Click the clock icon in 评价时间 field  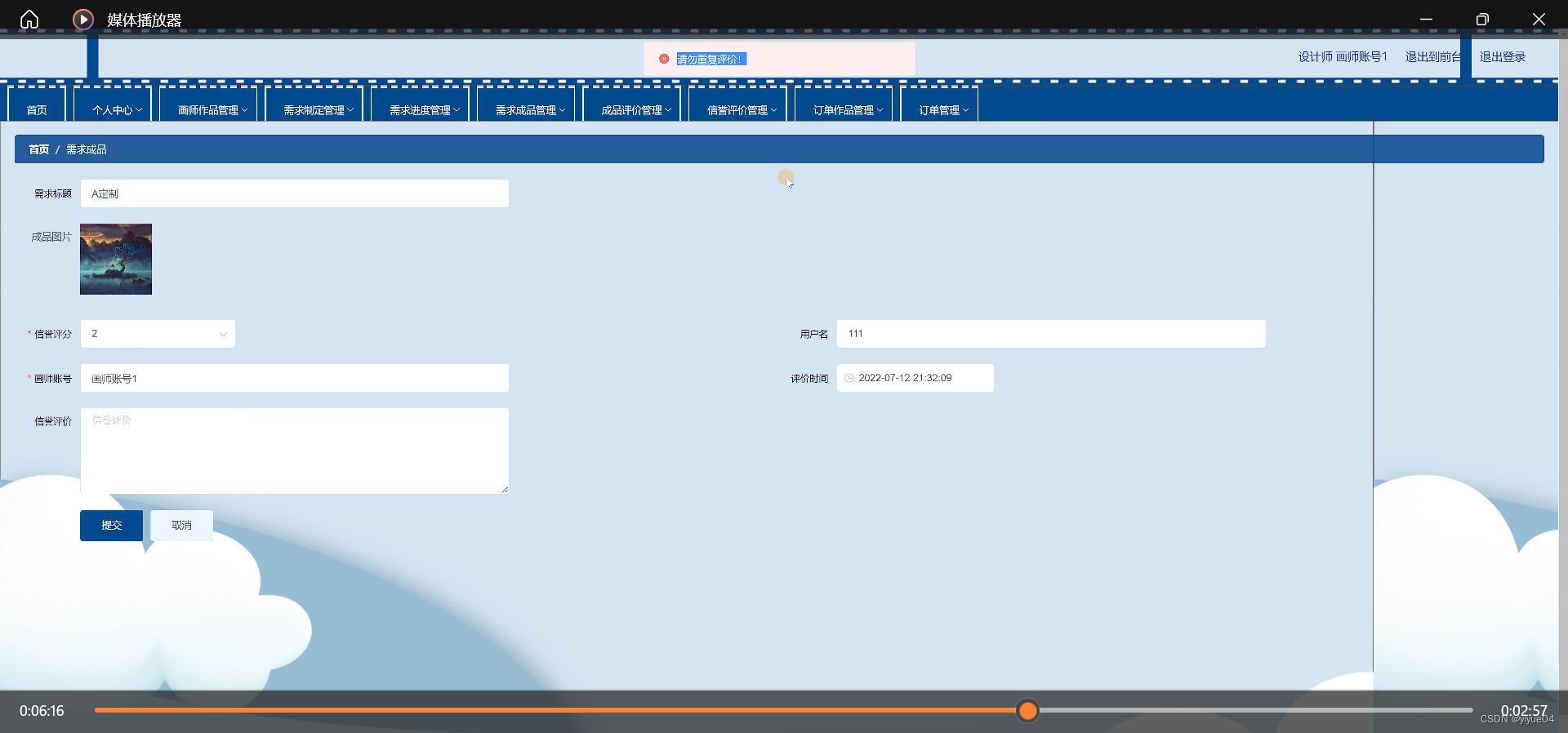point(849,378)
